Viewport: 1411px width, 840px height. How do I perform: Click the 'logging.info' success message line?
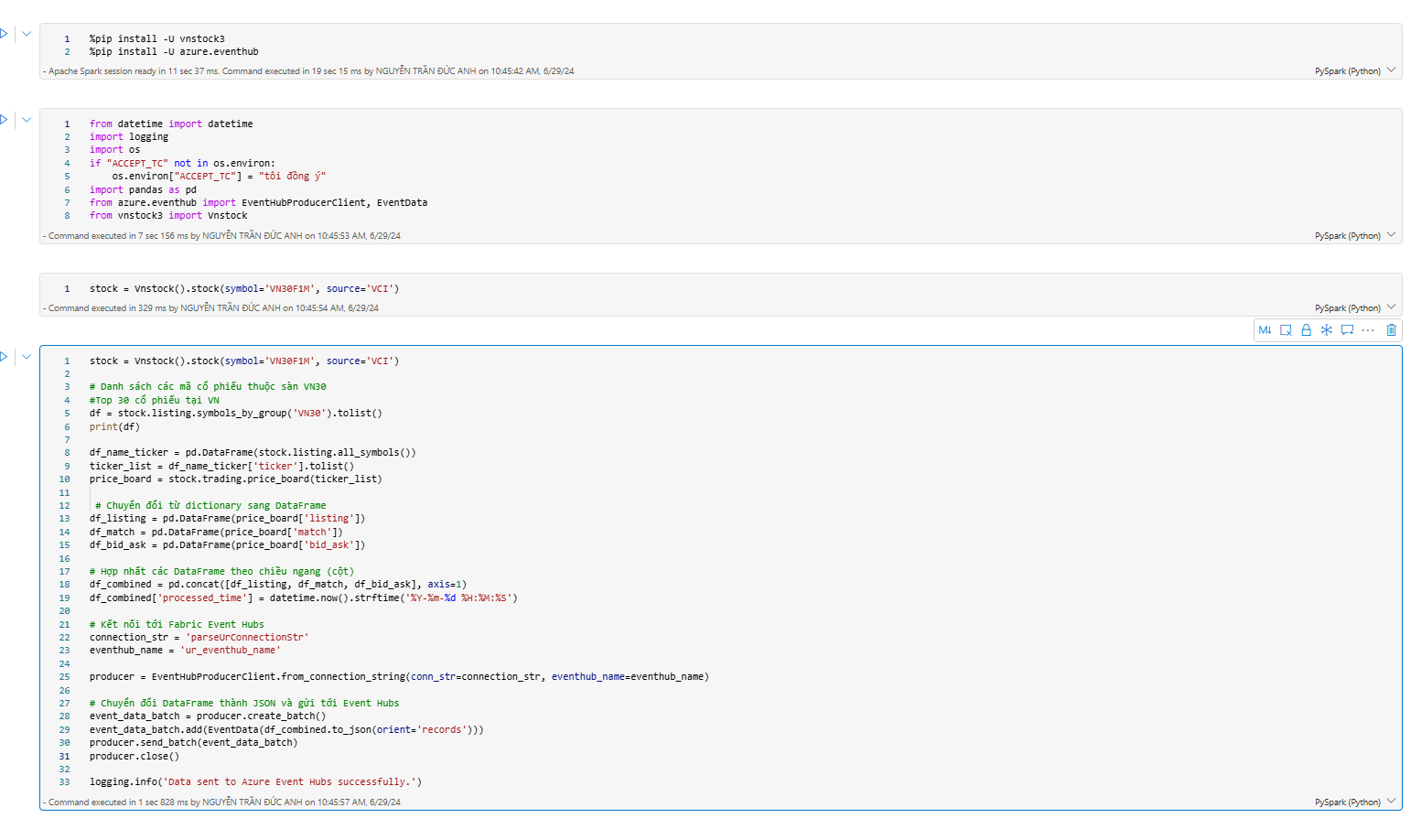tap(255, 782)
